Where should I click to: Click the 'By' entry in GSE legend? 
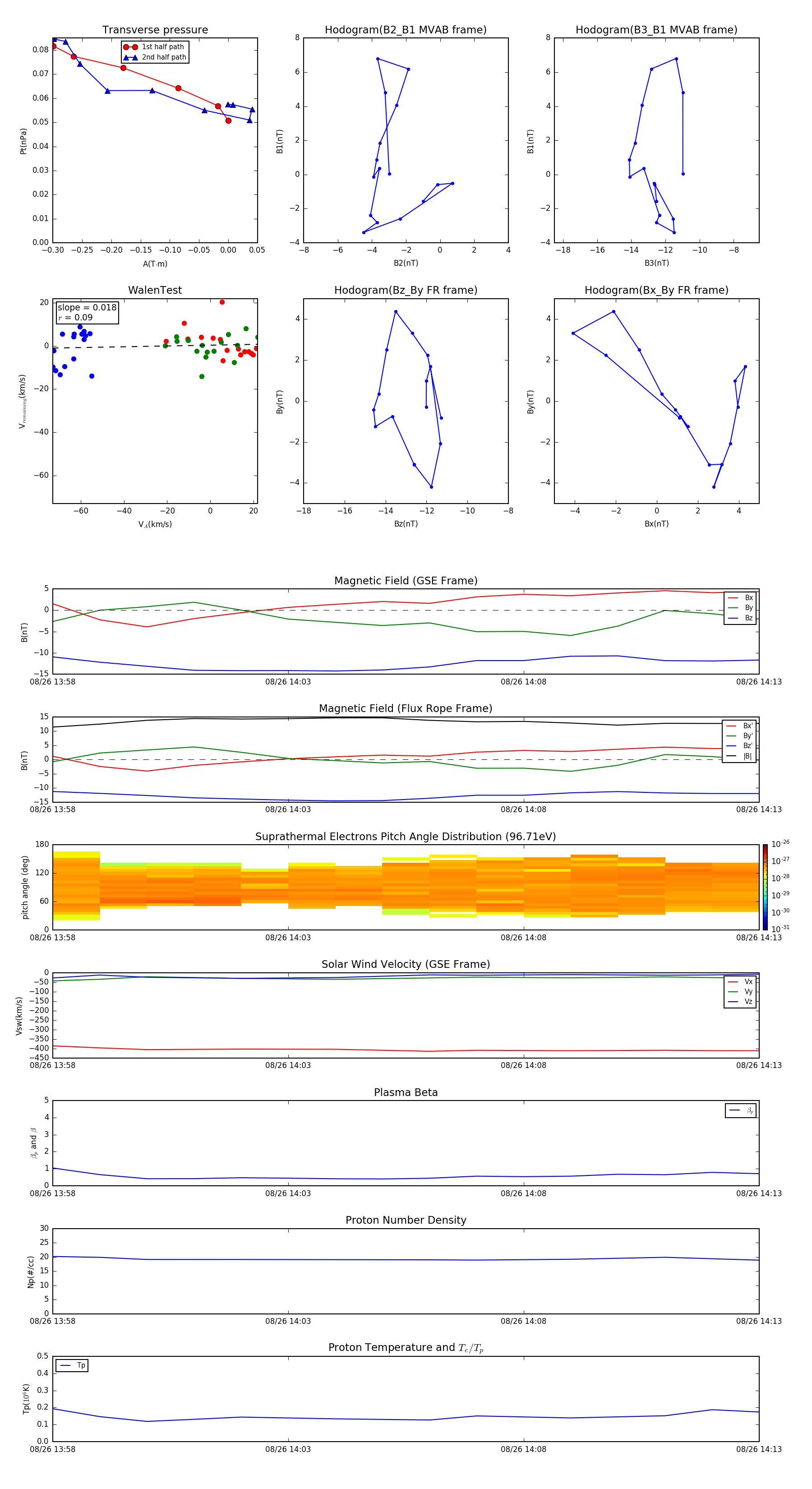tap(740, 607)
